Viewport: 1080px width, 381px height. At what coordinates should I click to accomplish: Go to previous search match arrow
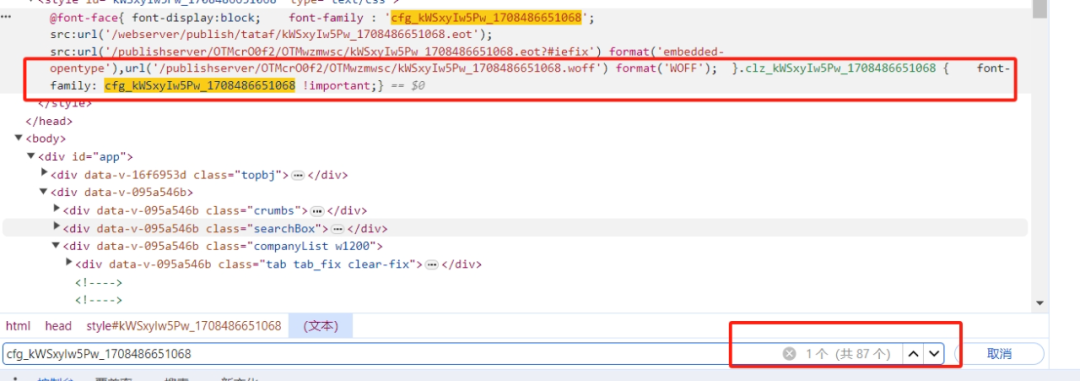point(913,353)
